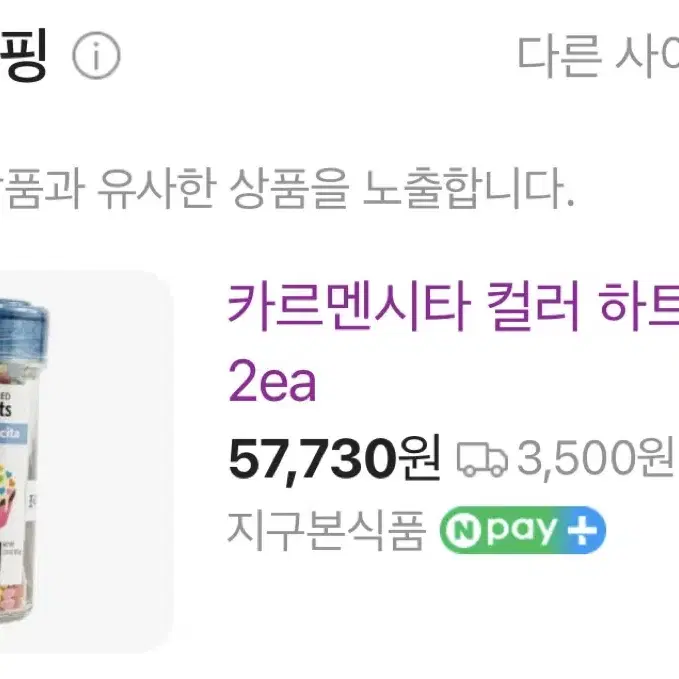
Task: Click the 원 currency mark after 57,730
Action: click(420, 458)
